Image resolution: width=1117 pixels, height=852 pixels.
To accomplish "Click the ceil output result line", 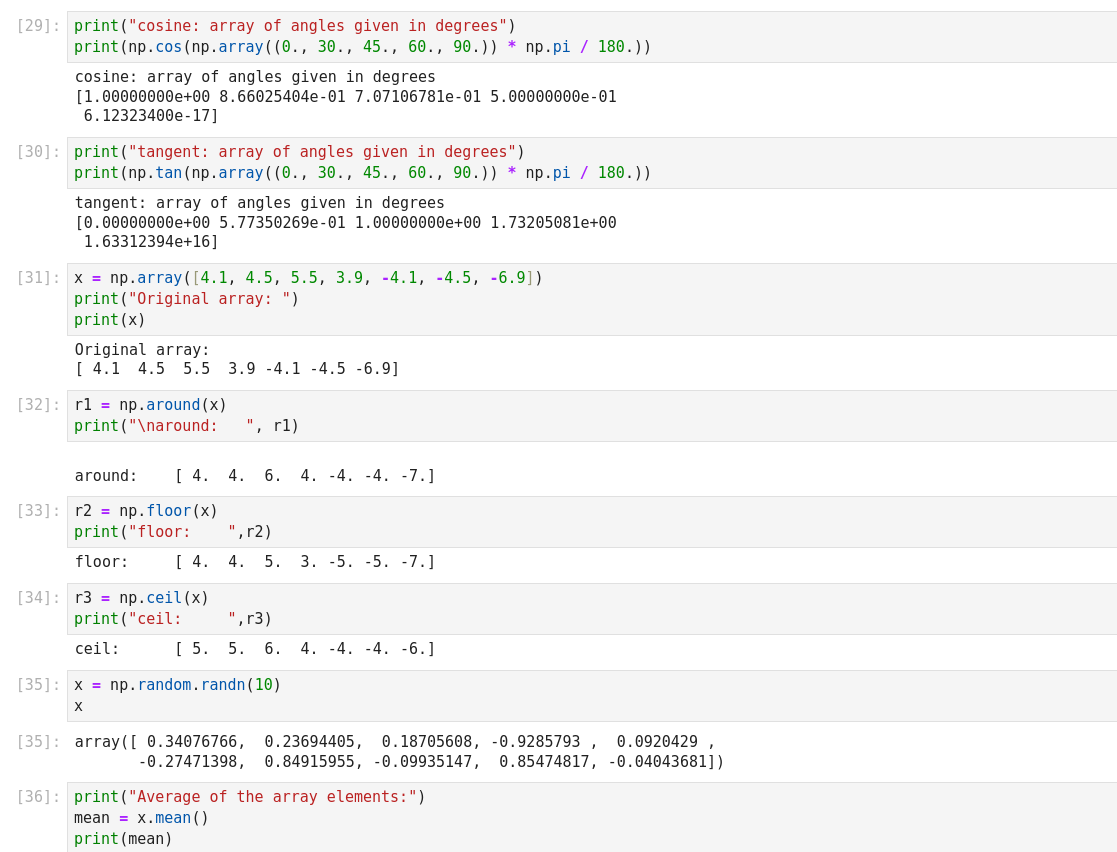I will coord(255,649).
